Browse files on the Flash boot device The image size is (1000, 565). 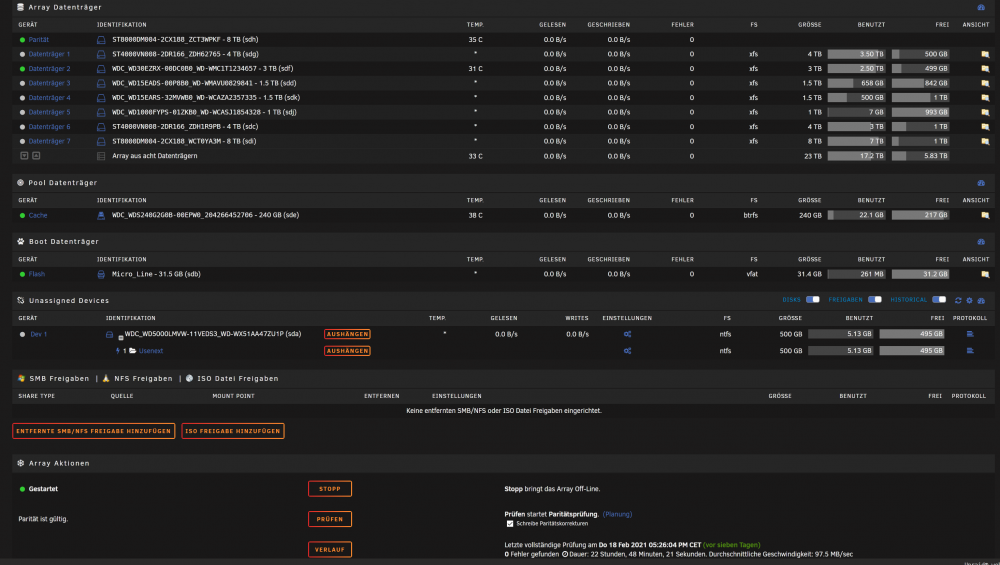[985, 274]
